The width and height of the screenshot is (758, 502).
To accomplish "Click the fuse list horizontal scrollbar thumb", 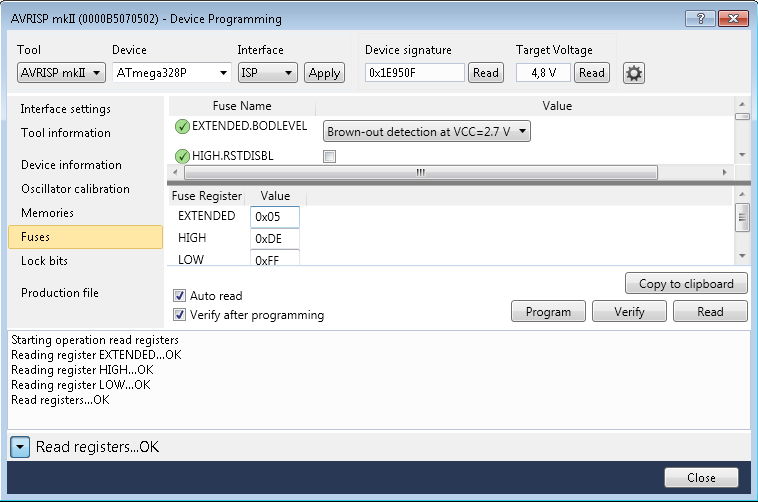I will click(421, 172).
